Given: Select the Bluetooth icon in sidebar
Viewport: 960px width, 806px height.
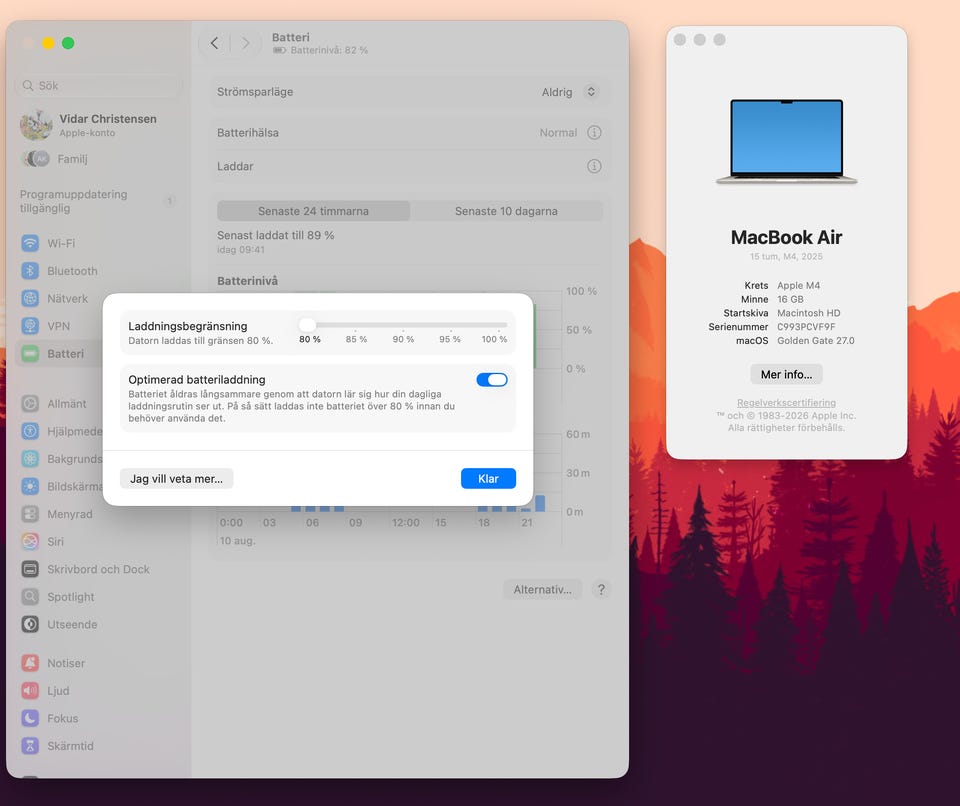Looking at the screenshot, I should click(30, 271).
